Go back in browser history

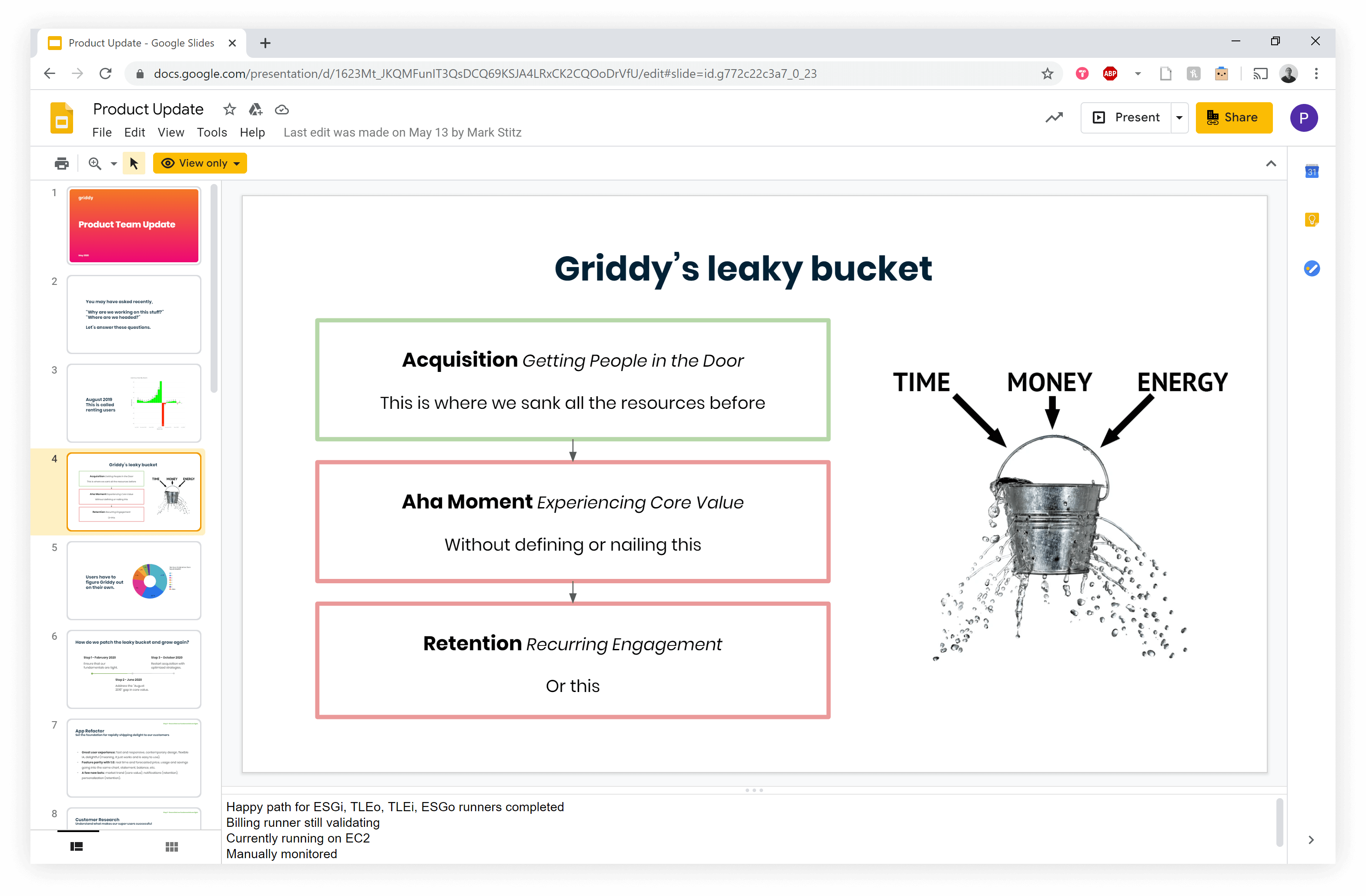pos(50,74)
